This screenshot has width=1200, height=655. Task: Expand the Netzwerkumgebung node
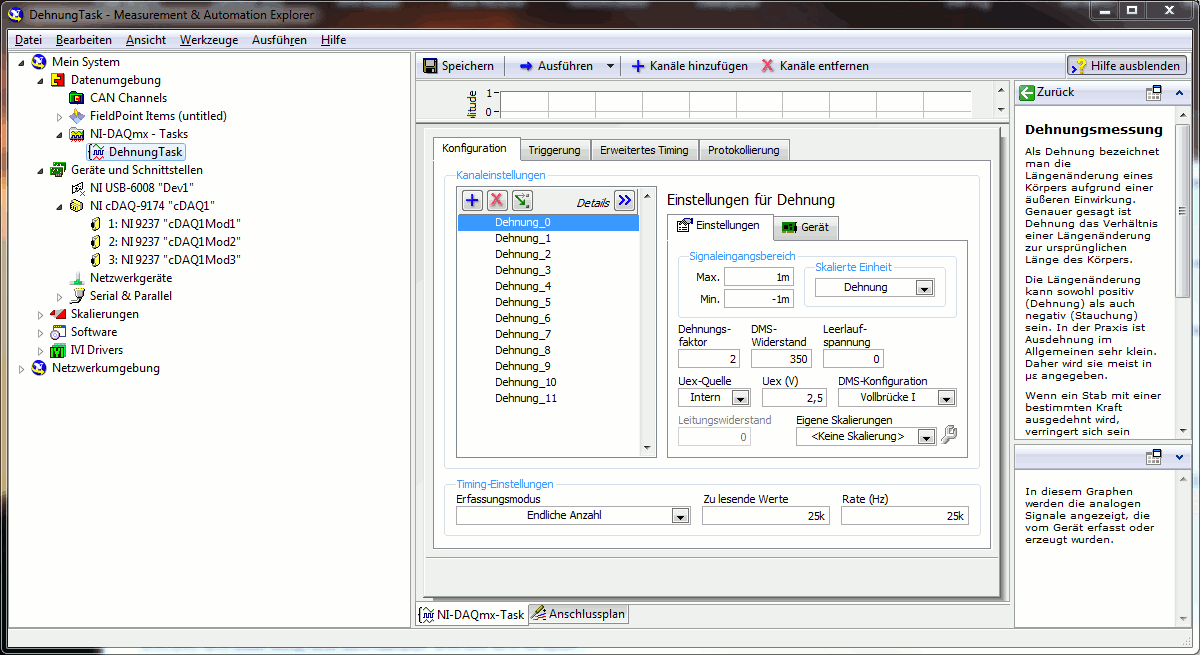[x=22, y=369]
